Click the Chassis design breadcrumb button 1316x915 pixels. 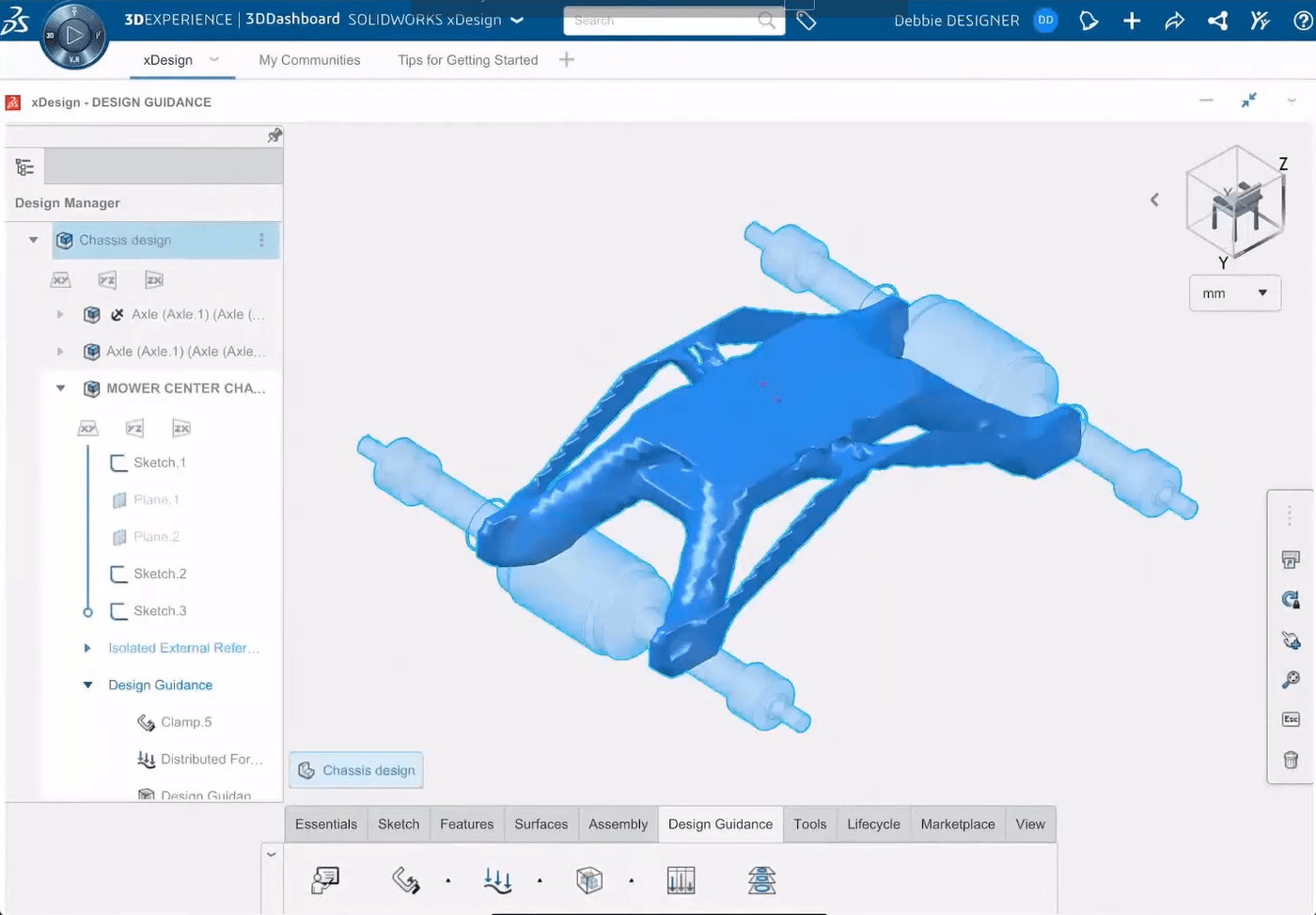pos(355,769)
